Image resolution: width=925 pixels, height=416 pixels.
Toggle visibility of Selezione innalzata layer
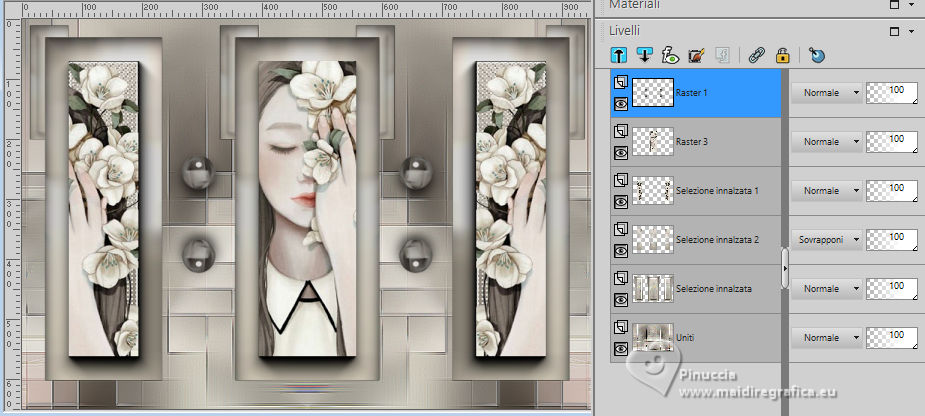[x=621, y=300]
